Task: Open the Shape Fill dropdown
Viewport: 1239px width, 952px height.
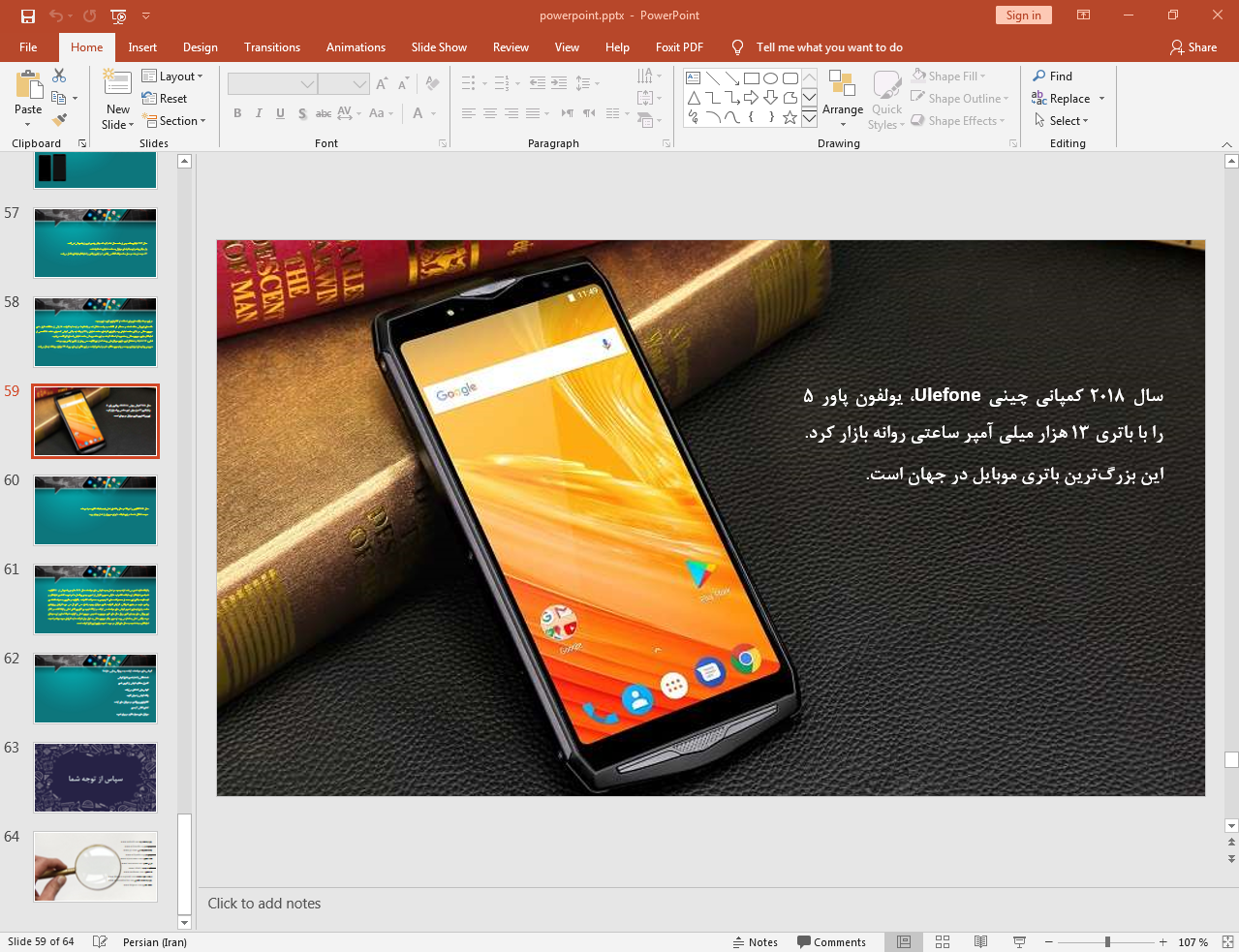Action: click(948, 76)
